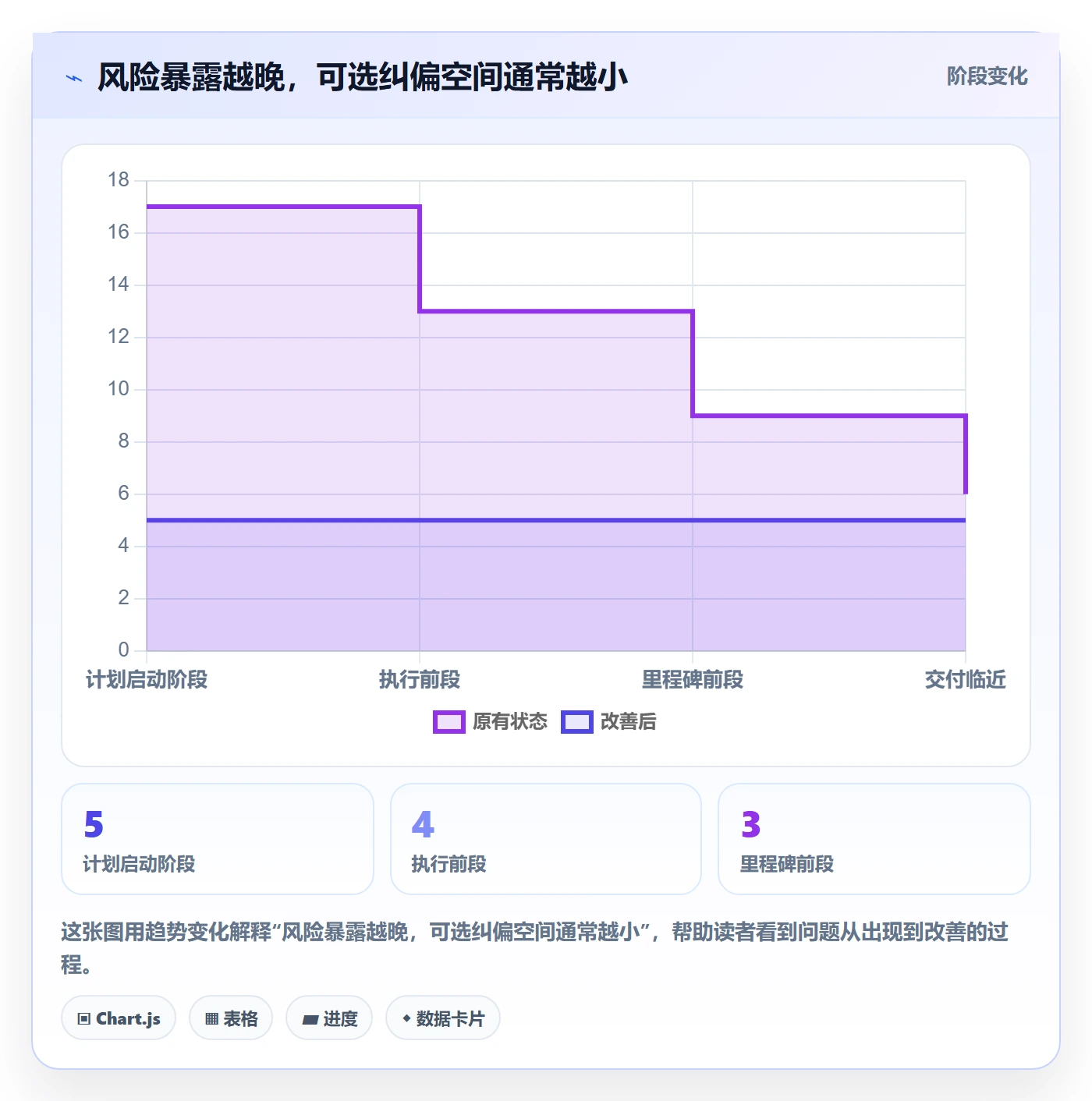Screen dimensions: 1092x1101
Task: Click the y-axis value 6
Action: (x=124, y=494)
